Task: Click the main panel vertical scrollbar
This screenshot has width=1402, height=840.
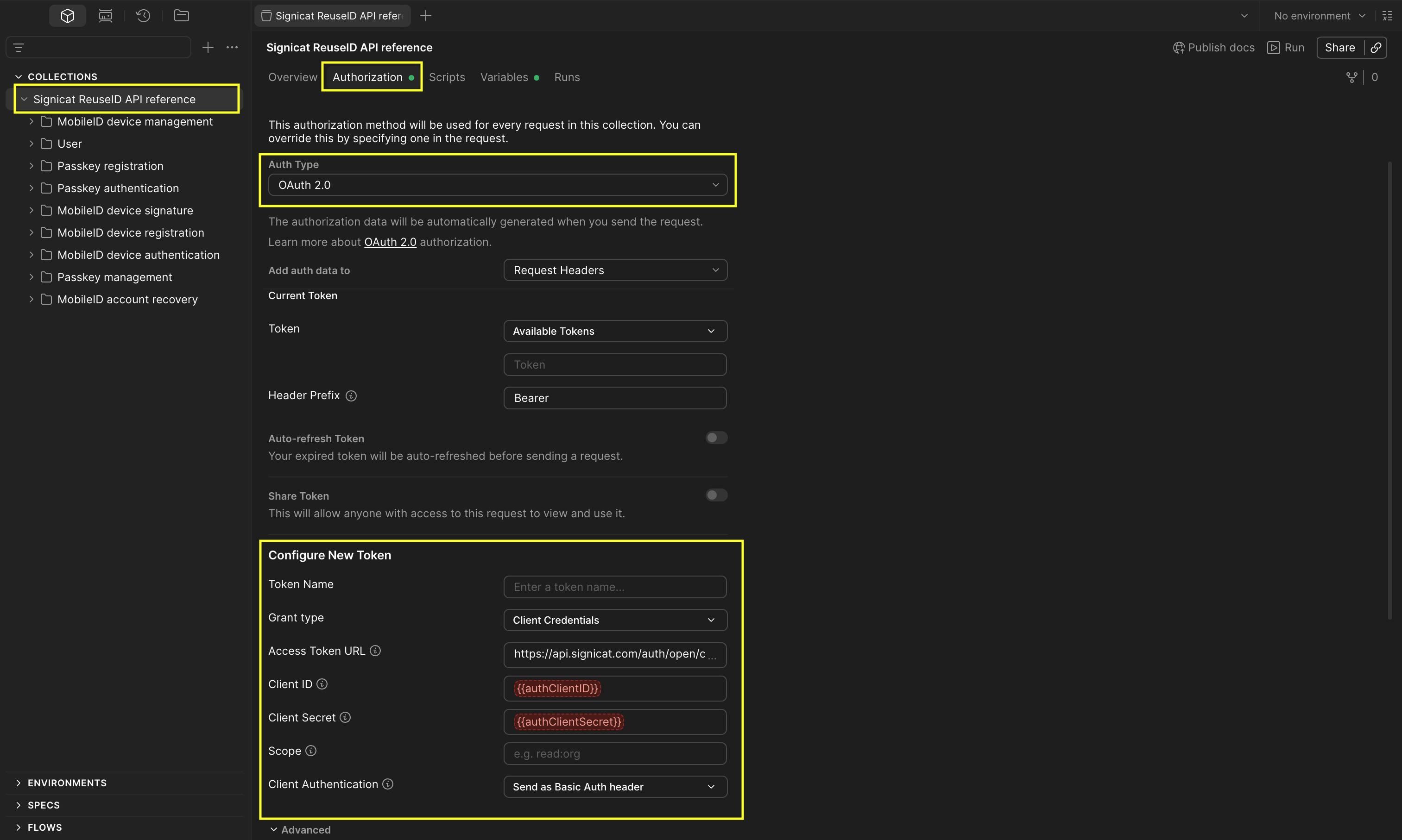Action: 1389,390
